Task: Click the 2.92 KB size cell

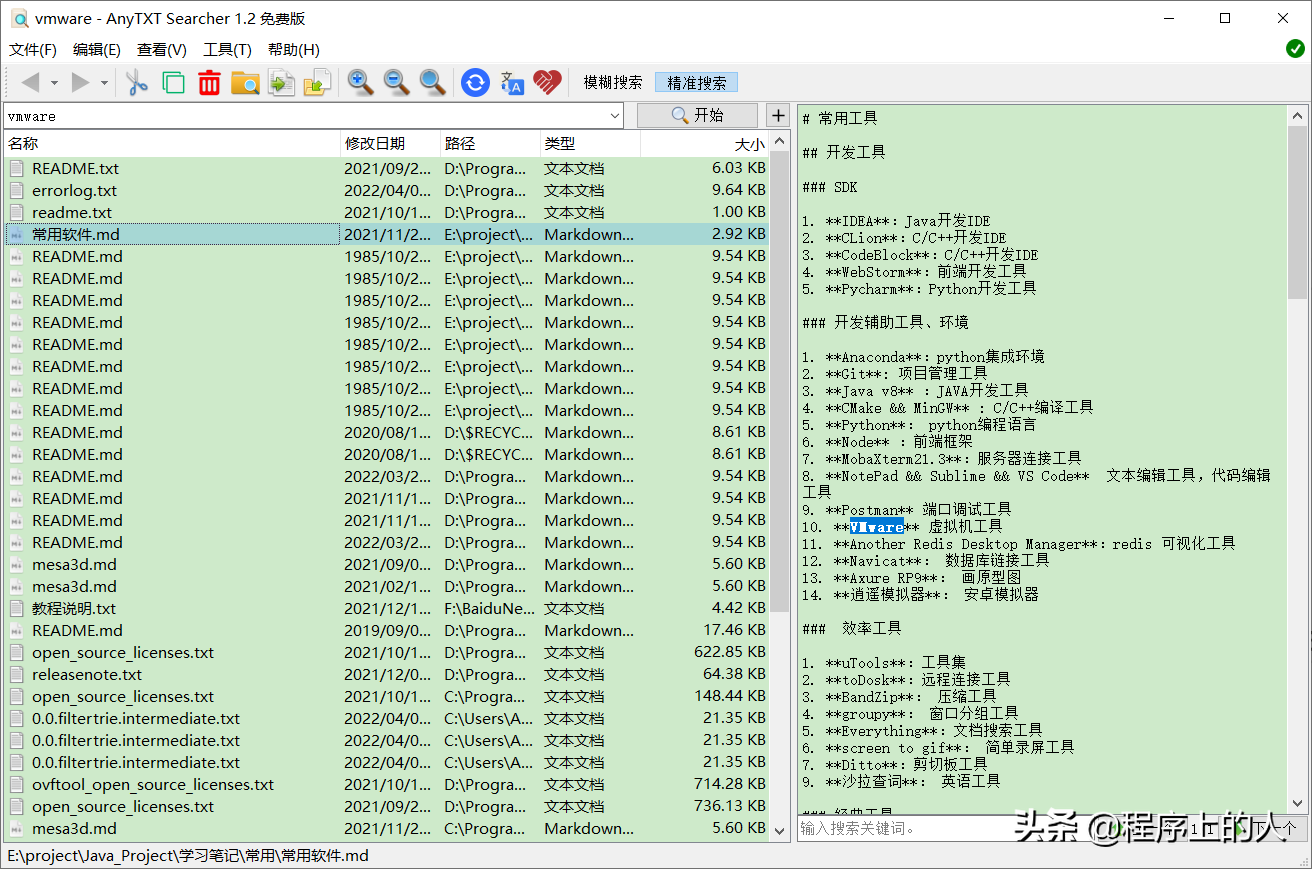Action: (739, 234)
